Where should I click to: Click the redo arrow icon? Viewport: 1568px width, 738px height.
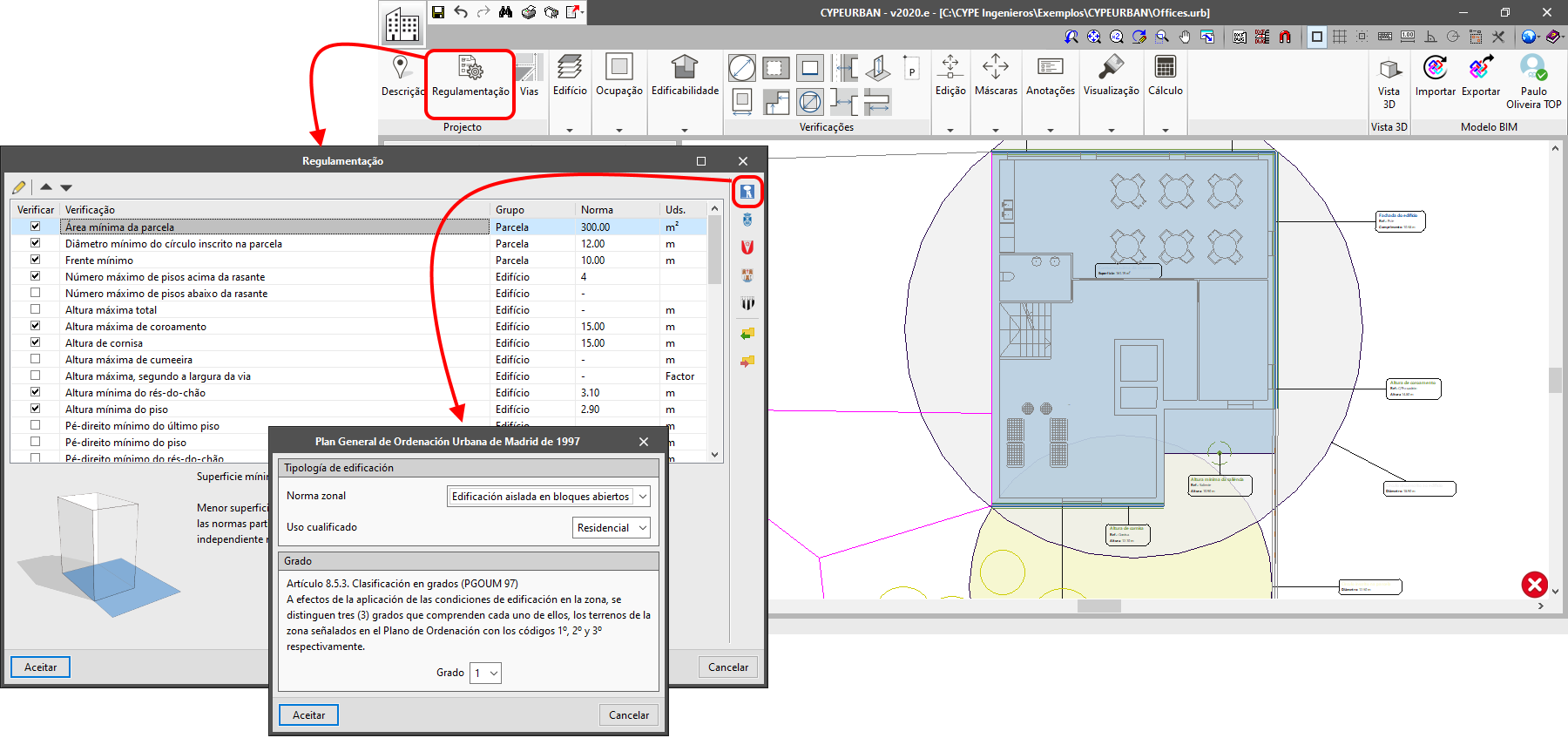483,12
